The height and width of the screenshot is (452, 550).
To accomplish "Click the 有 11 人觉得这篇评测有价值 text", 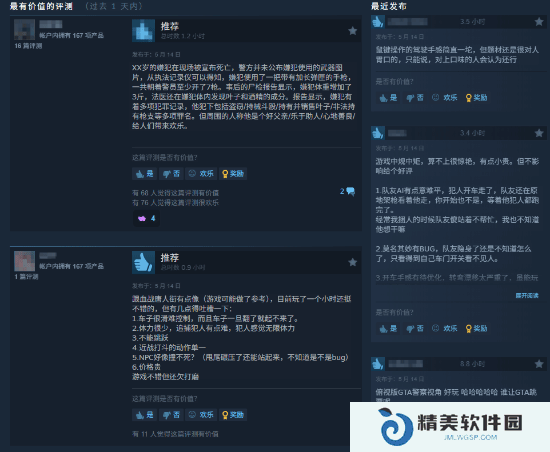I will pos(175,434).
